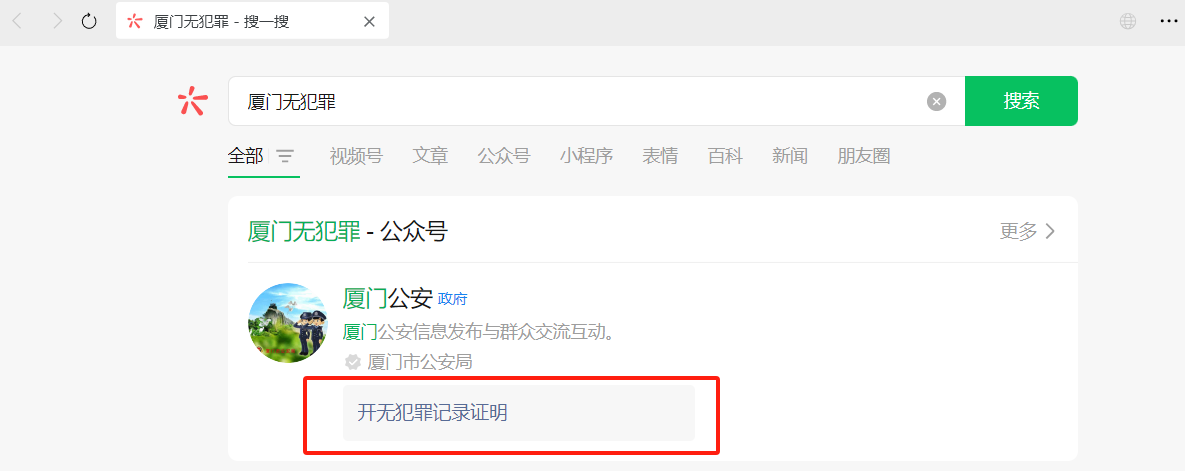
Task: Switch to the 视频号 tab
Action: pos(356,156)
